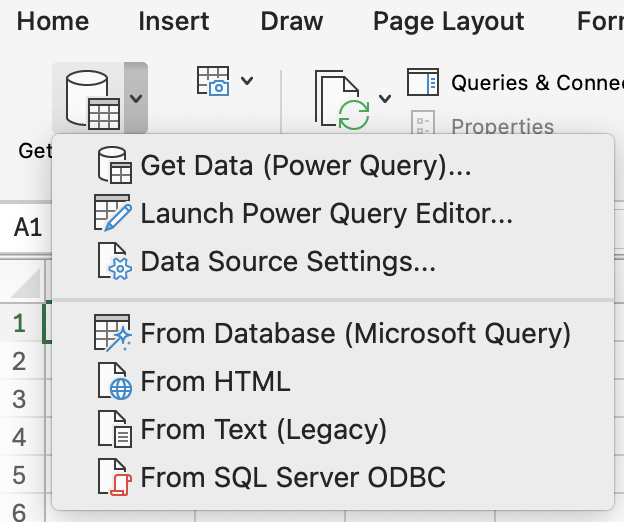Click the Refresh All icon
The height and width of the screenshot is (522, 624).
(x=342, y=100)
